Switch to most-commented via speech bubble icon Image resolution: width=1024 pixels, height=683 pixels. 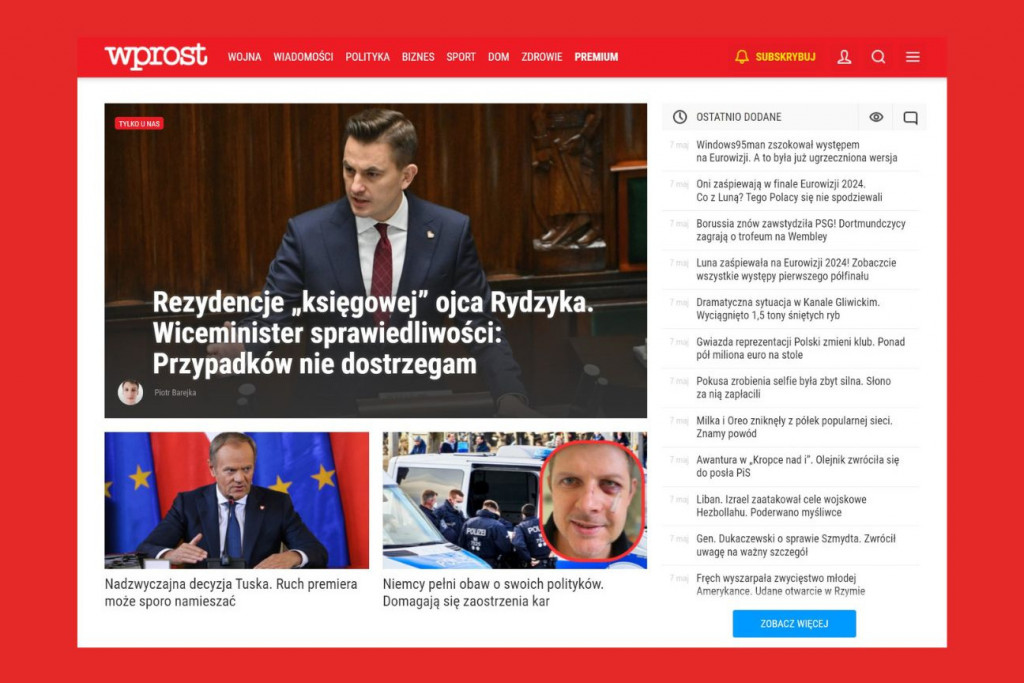coord(910,118)
